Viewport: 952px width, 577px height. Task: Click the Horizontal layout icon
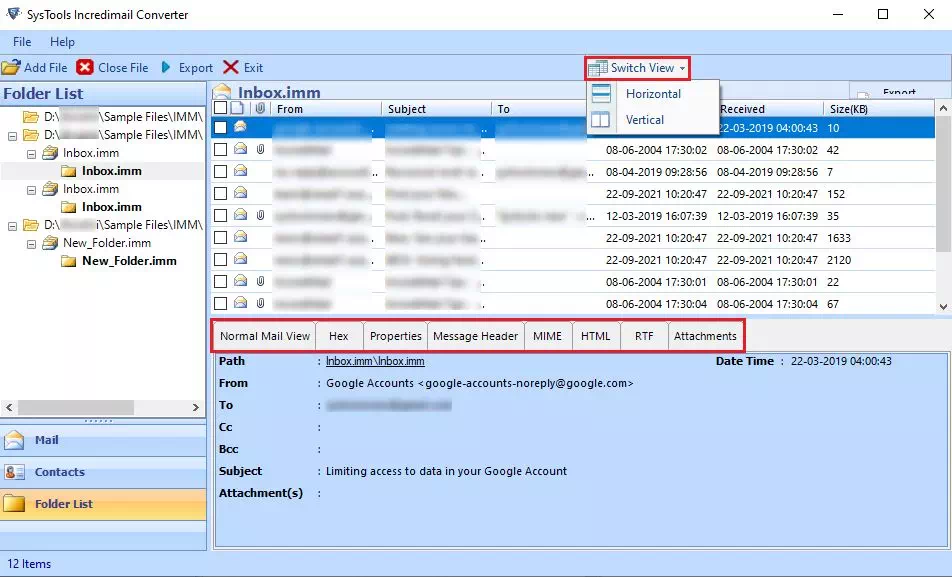click(601, 94)
